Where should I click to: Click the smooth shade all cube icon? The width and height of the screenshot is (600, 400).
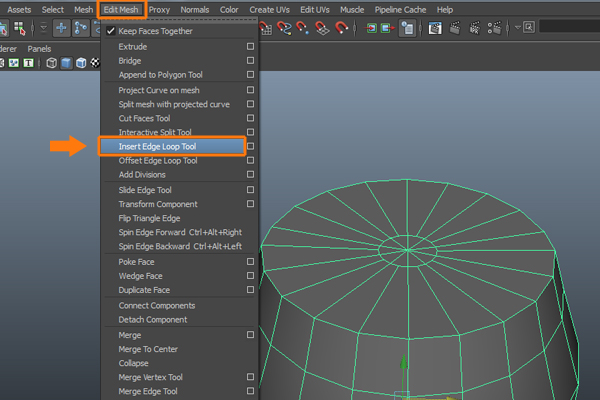(66, 63)
